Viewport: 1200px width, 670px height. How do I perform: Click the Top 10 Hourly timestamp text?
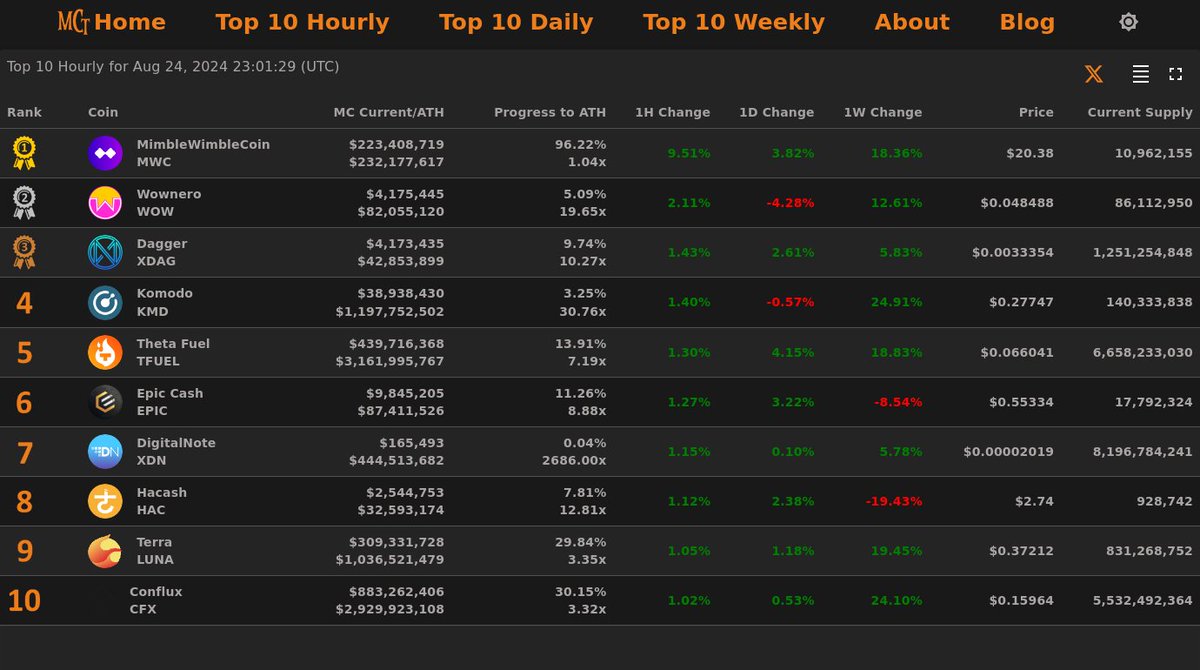point(173,67)
